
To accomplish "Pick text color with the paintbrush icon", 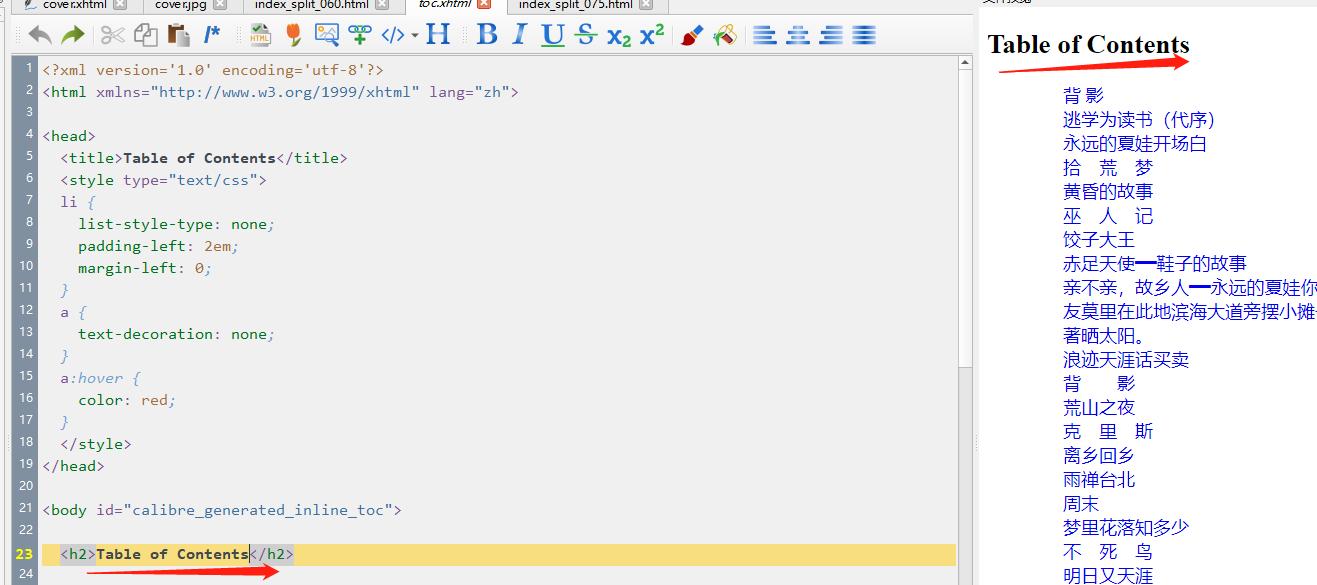I will 691,35.
